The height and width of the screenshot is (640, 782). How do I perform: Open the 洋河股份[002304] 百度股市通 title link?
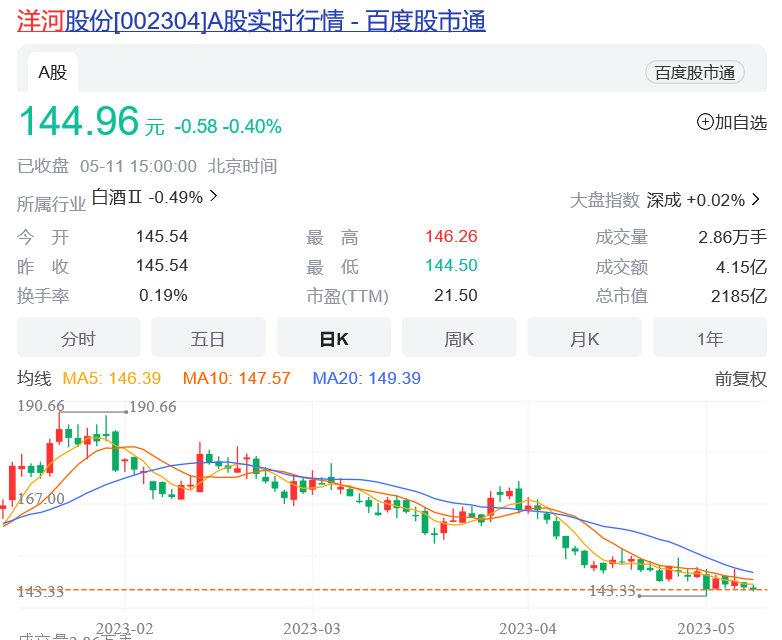[251, 21]
